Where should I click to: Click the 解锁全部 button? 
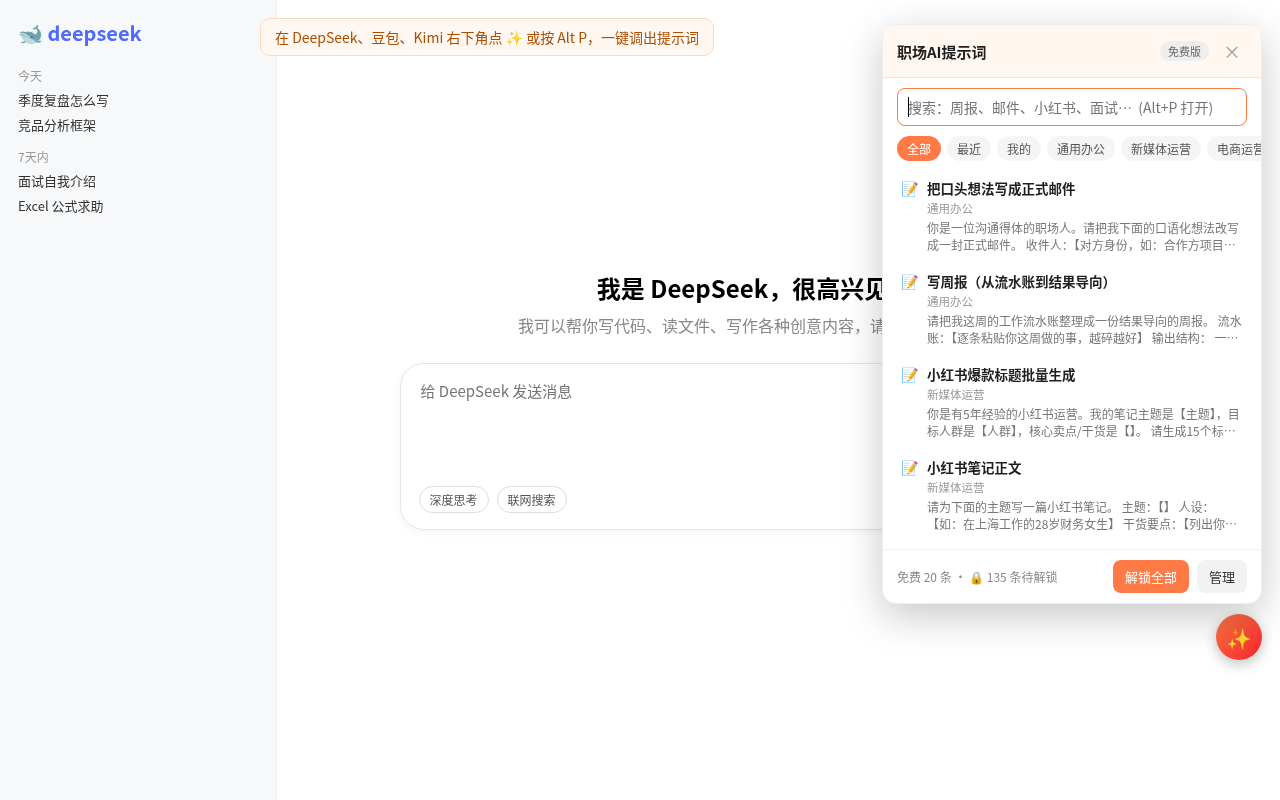(1151, 577)
